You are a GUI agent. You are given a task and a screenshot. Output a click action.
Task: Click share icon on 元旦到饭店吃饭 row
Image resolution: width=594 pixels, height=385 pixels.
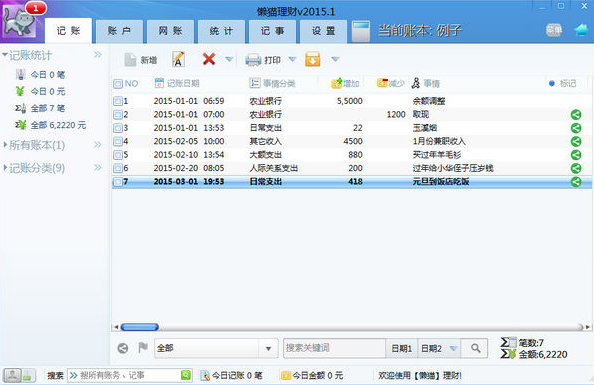576,182
